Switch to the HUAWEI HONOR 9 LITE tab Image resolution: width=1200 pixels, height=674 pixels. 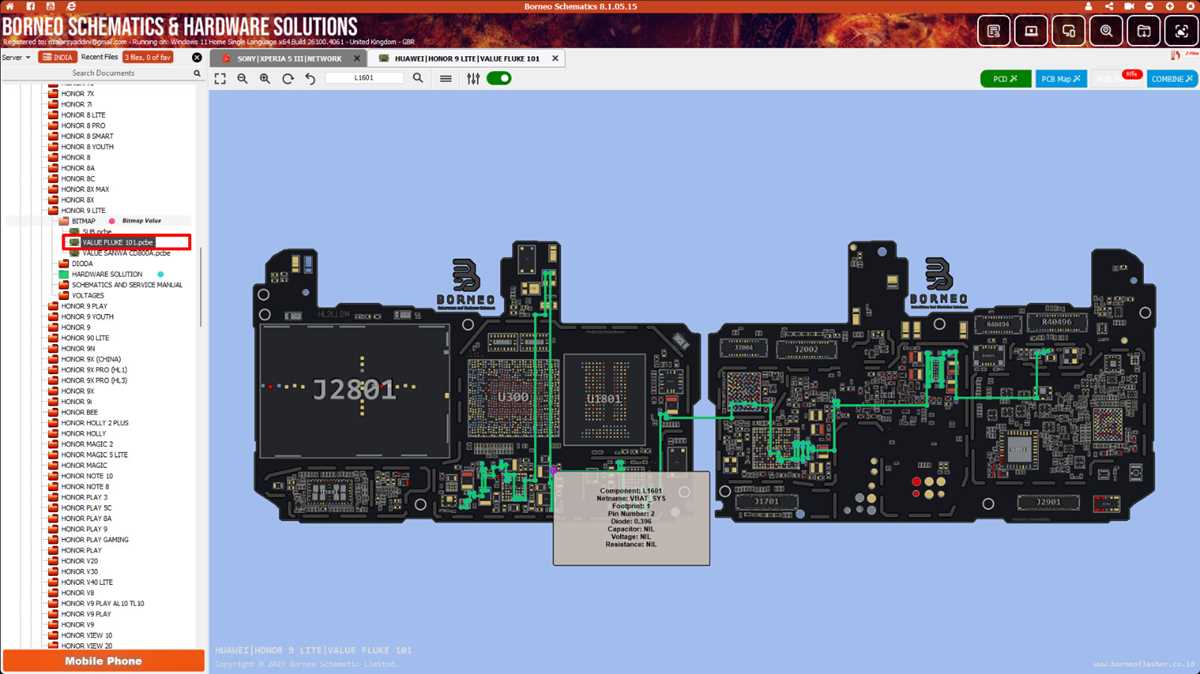point(466,58)
